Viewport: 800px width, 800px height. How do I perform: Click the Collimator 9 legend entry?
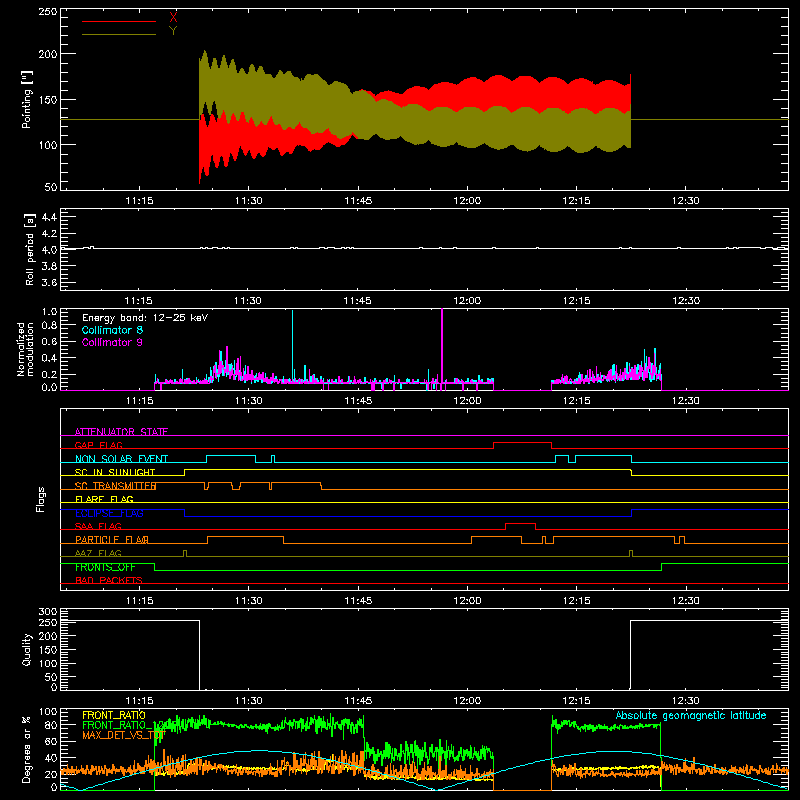coord(112,342)
